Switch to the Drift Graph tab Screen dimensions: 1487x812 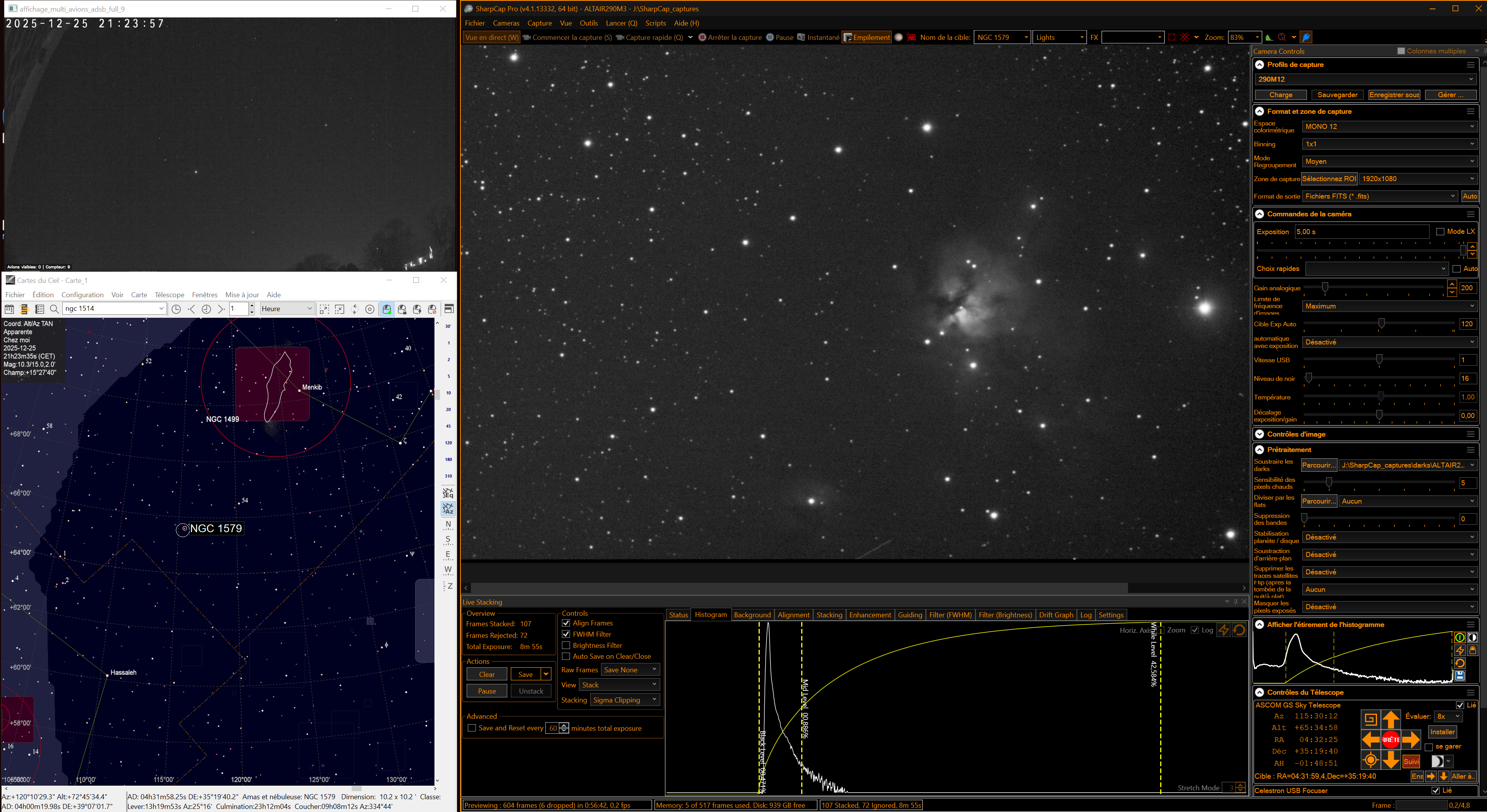1056,615
